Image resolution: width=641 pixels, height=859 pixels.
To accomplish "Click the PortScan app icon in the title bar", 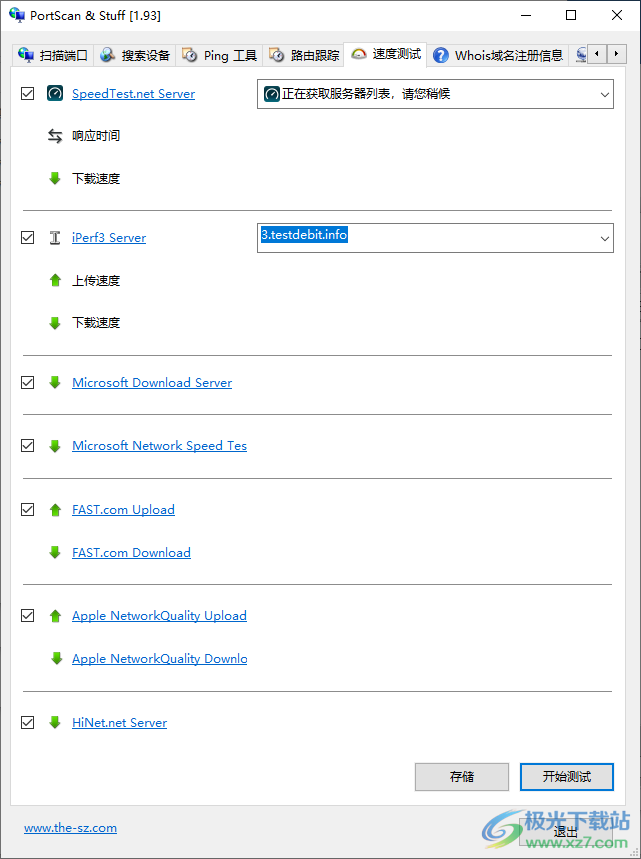I will (x=16, y=15).
